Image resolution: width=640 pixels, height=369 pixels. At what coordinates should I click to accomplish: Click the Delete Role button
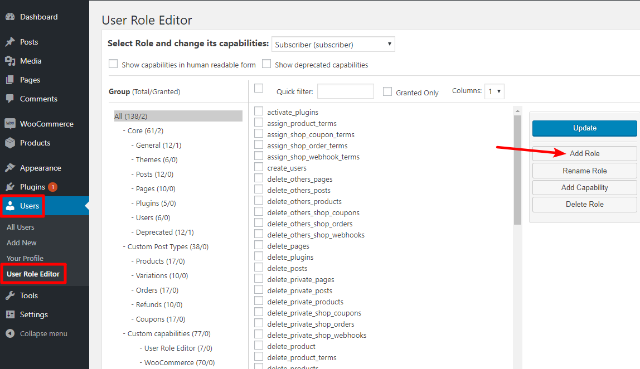(584, 205)
